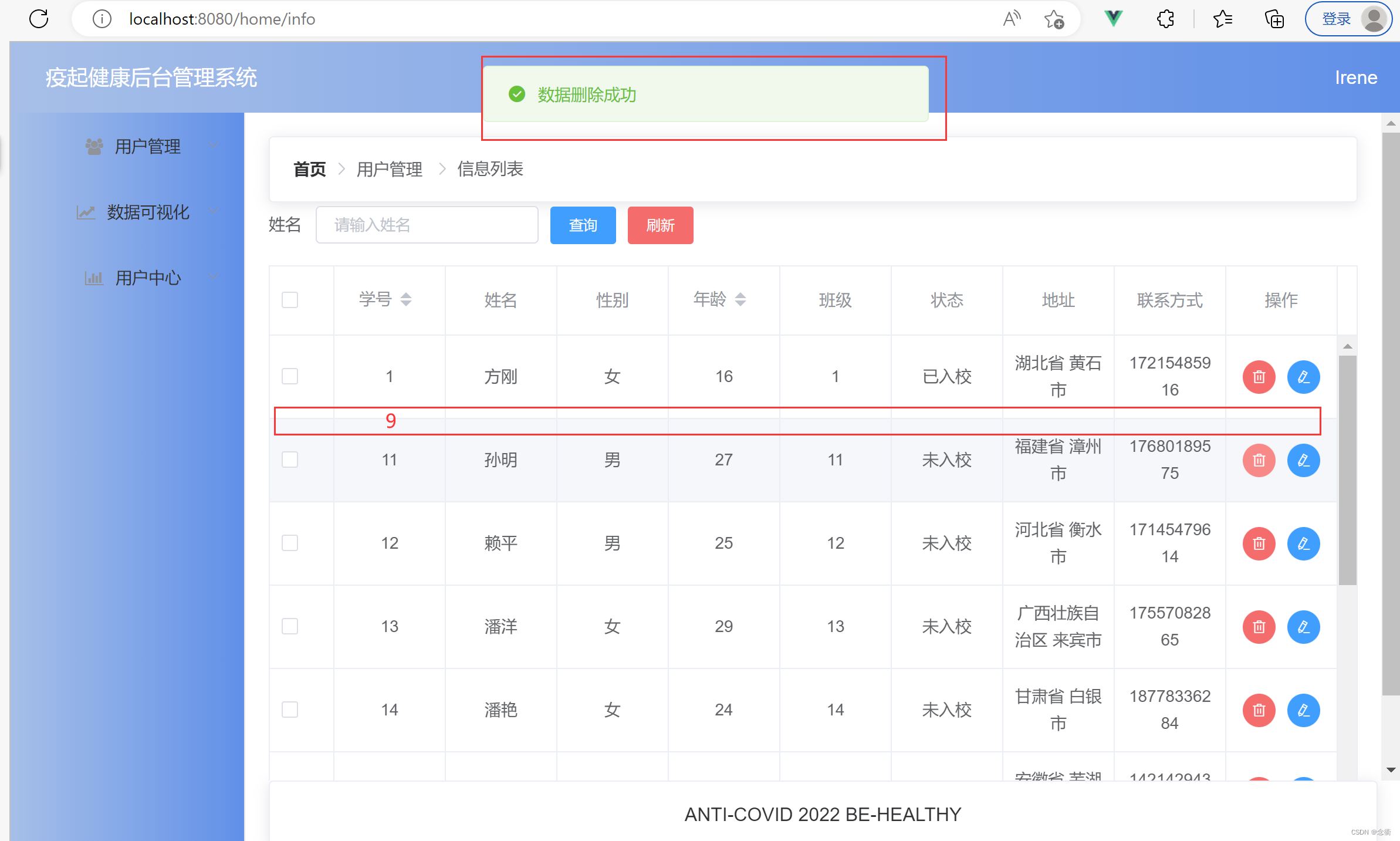Select the 用户管理 user icon in sidebar

[94, 146]
